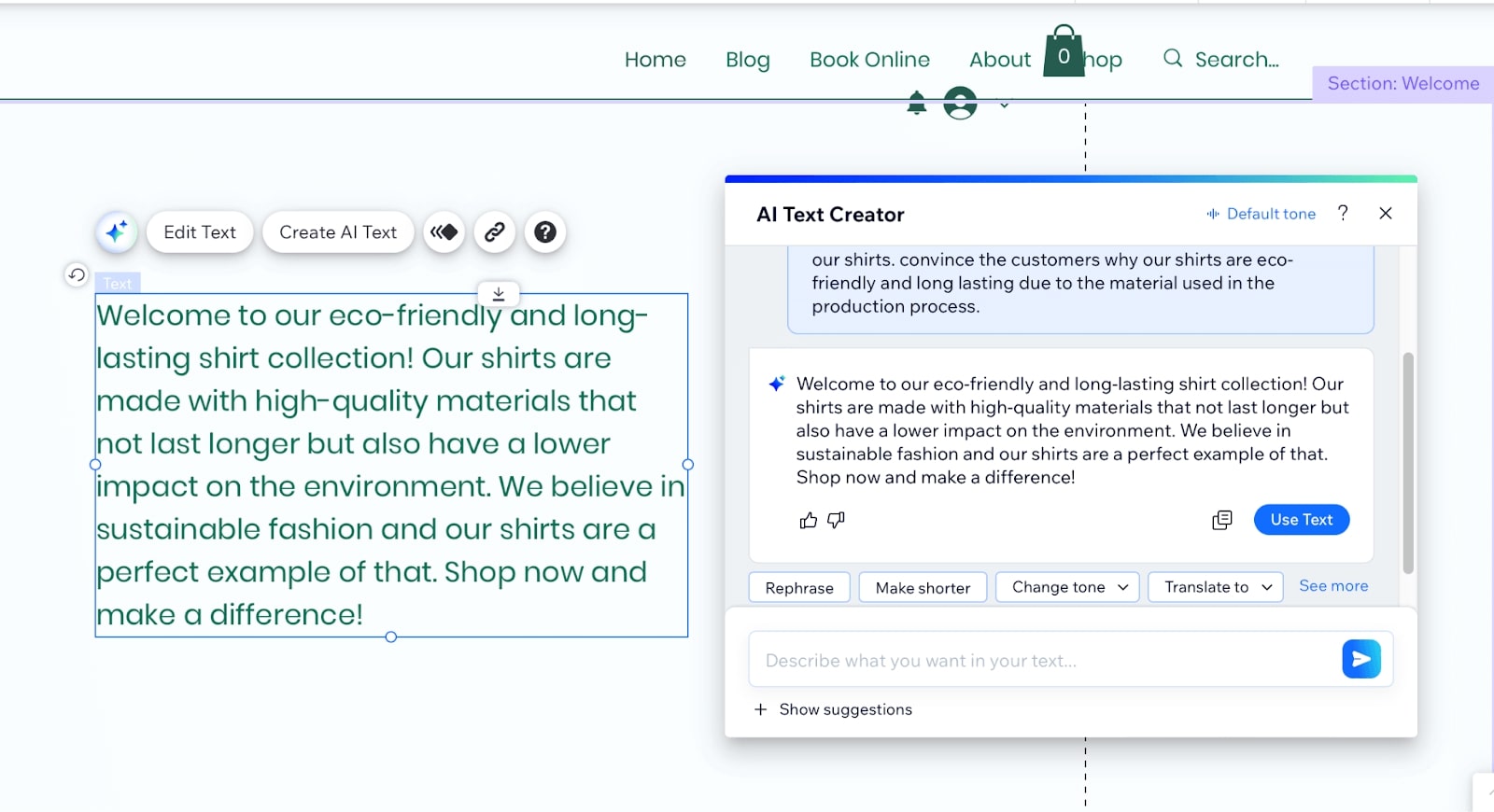Viewport: 1494px width, 812px height.
Task: Click the Rephrase button
Action: 799,588
